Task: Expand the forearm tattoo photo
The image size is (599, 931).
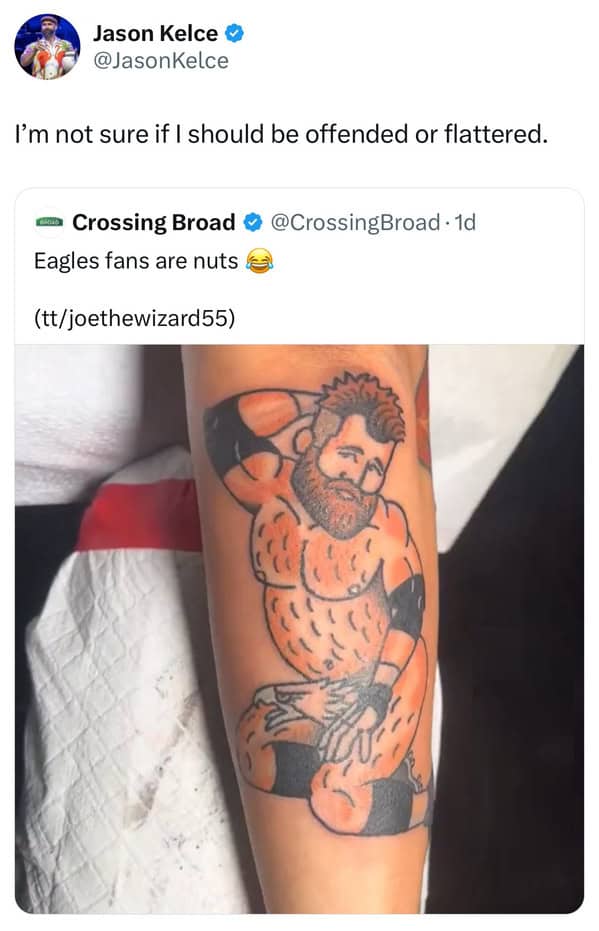Action: tap(299, 629)
